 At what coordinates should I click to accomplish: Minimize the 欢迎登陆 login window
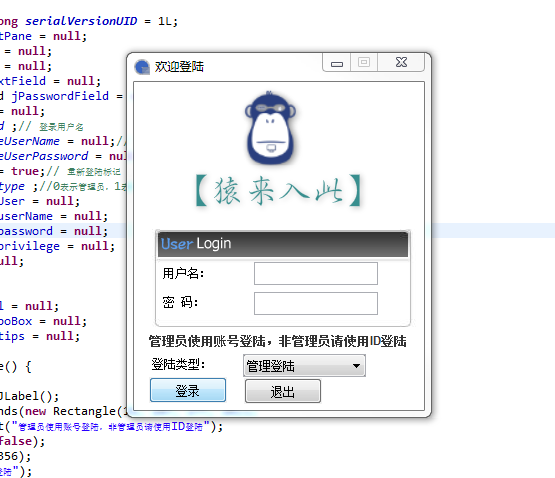point(337,63)
